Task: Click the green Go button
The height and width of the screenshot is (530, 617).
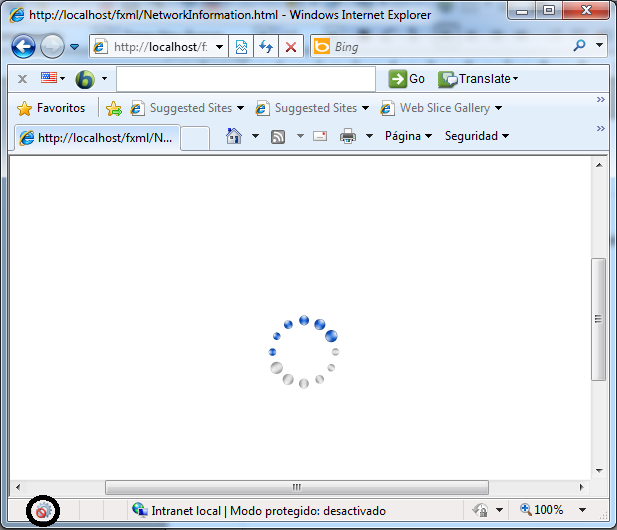Action: (x=406, y=79)
